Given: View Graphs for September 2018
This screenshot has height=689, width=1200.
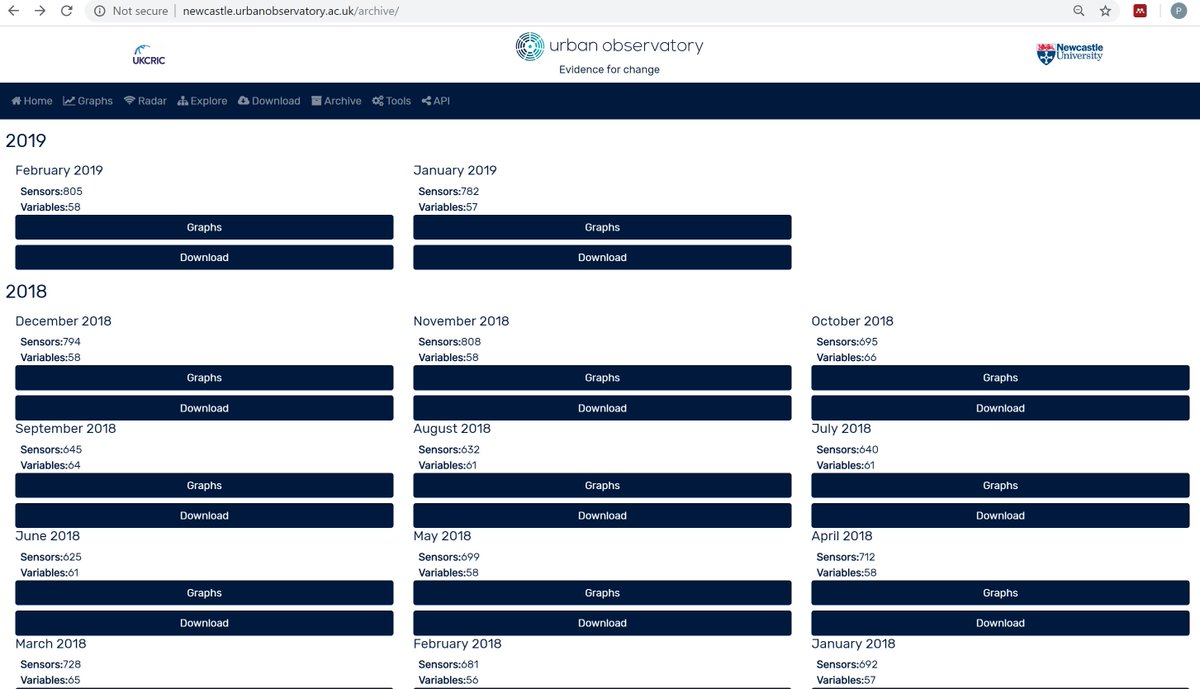Looking at the screenshot, I should click(204, 485).
